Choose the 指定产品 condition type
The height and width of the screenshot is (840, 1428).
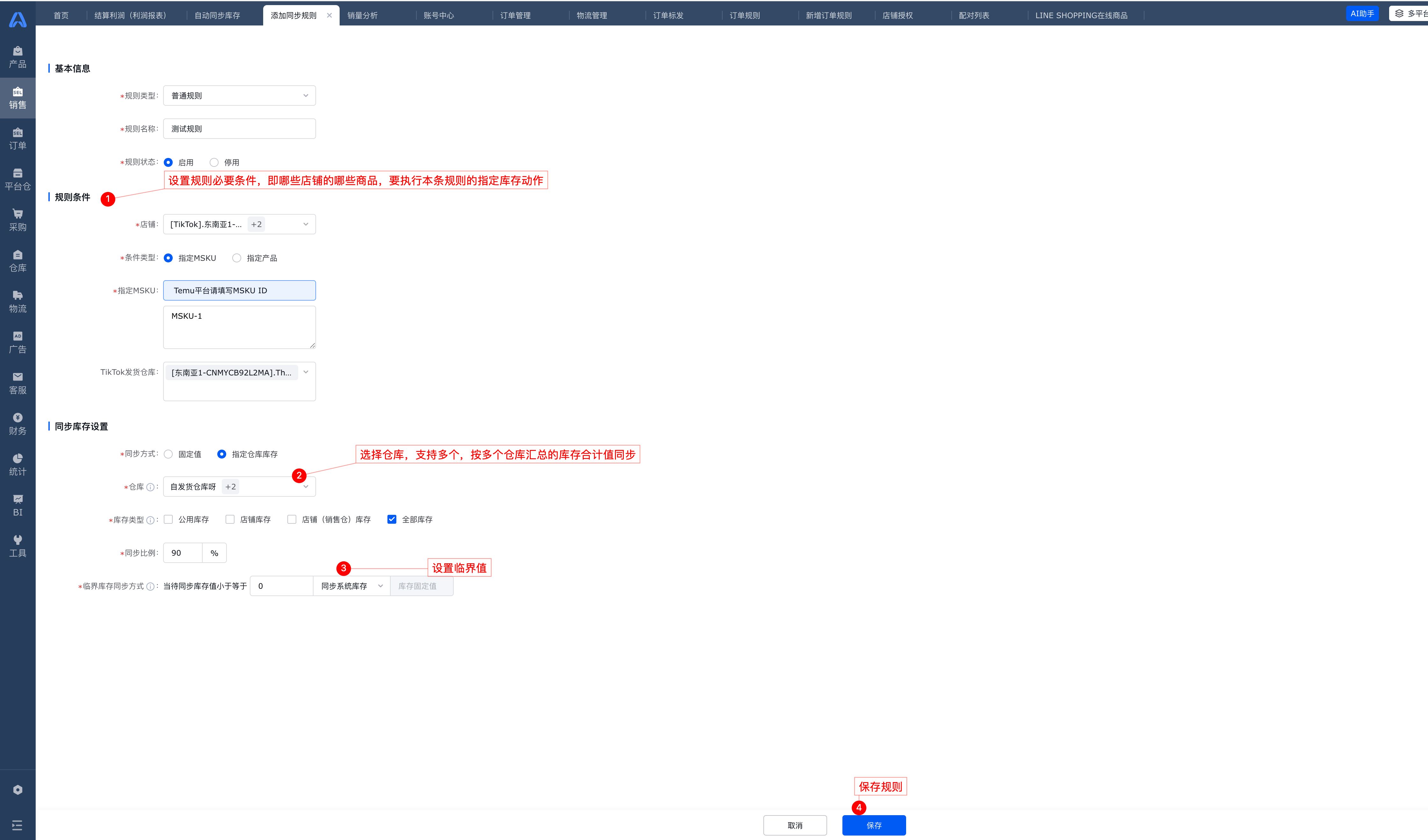point(237,258)
